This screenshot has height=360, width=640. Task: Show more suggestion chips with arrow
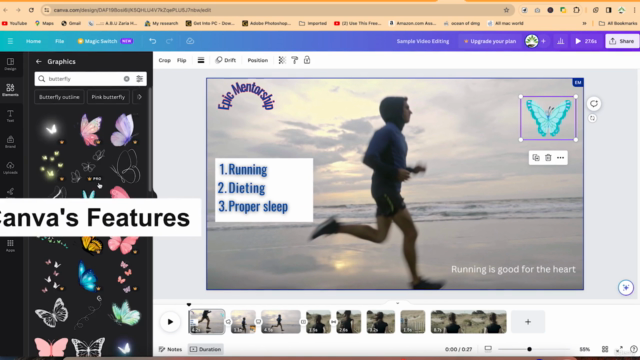[140, 97]
